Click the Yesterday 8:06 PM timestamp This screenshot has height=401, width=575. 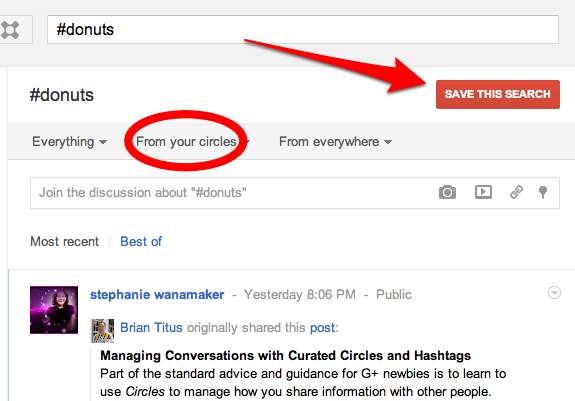(300, 295)
